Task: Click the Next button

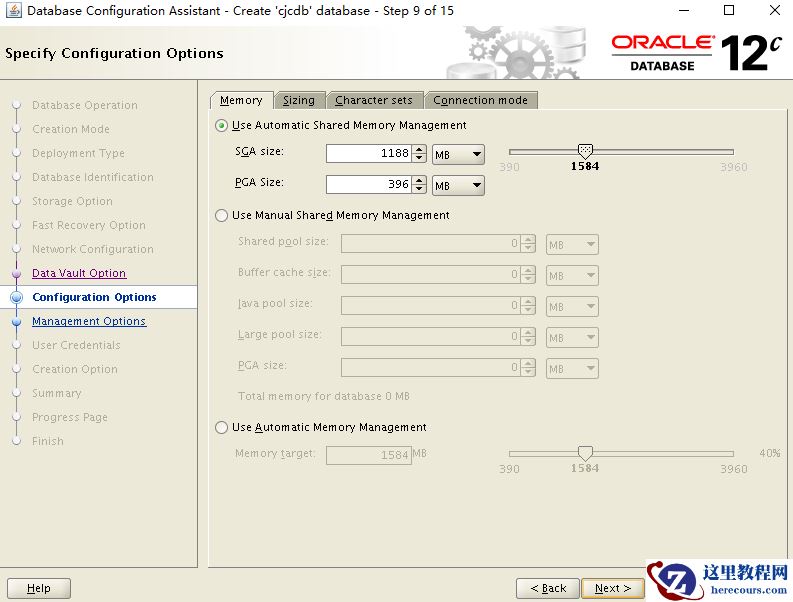Action: (613, 588)
